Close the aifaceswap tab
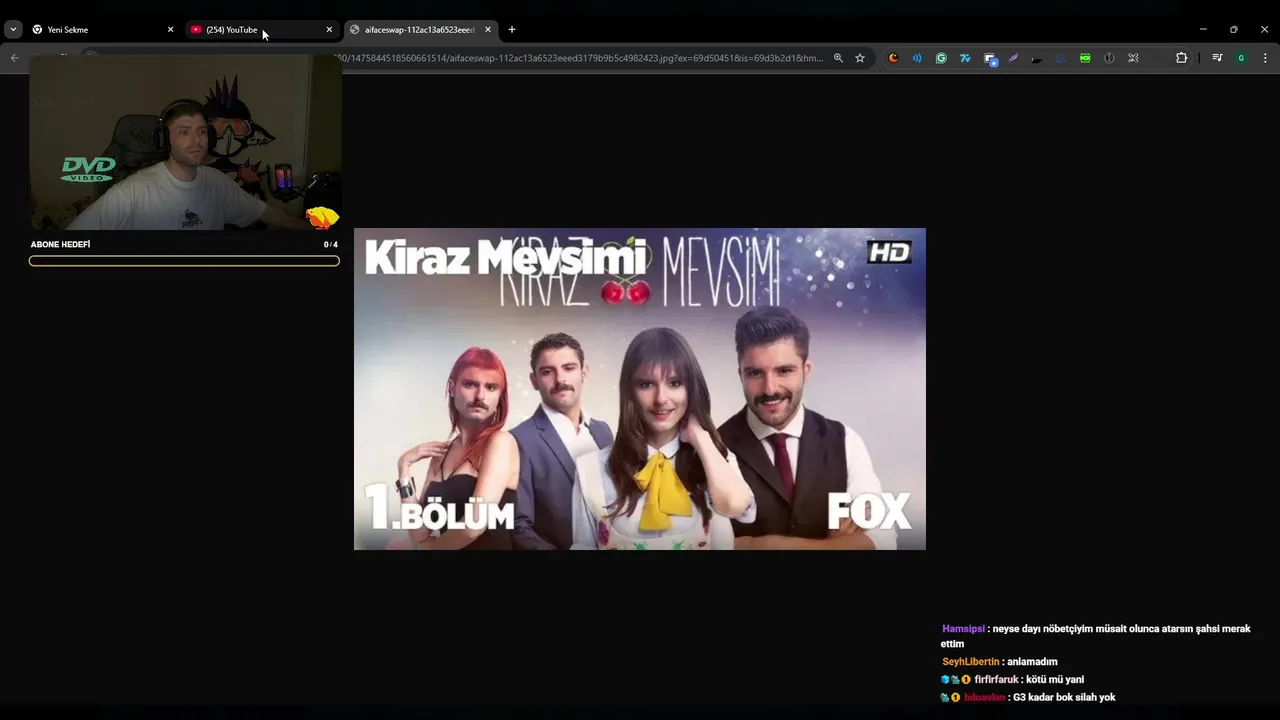 [488, 30]
